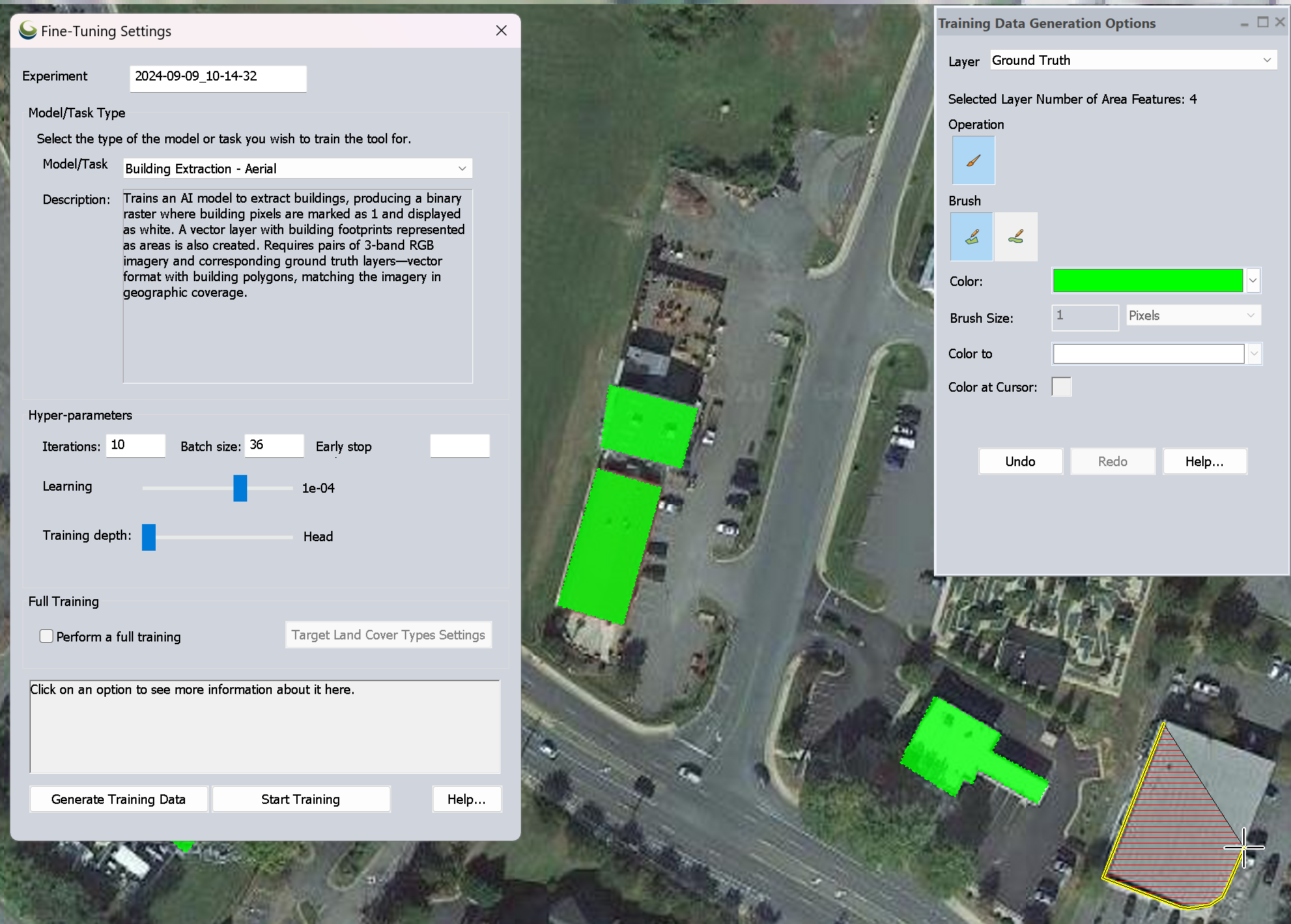Click Generate Training Data button
The width and height of the screenshot is (1291, 924).
(119, 799)
